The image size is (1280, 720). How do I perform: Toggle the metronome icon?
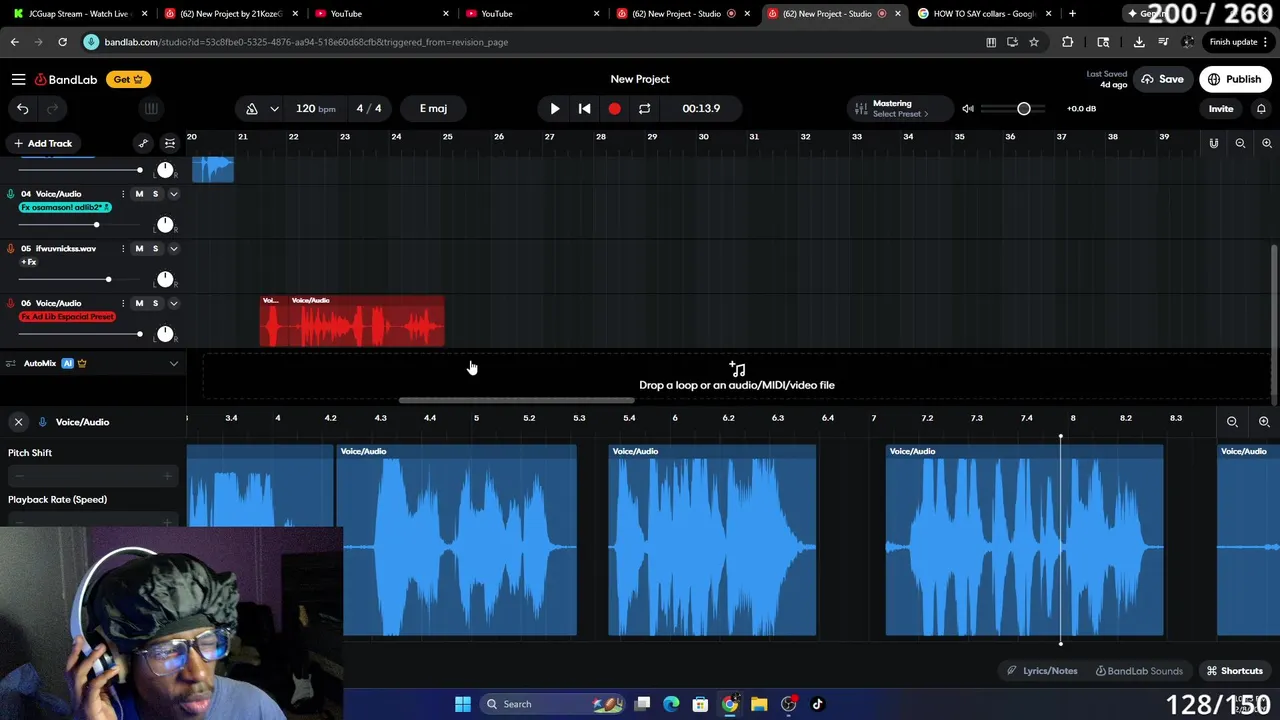pyautogui.click(x=252, y=108)
